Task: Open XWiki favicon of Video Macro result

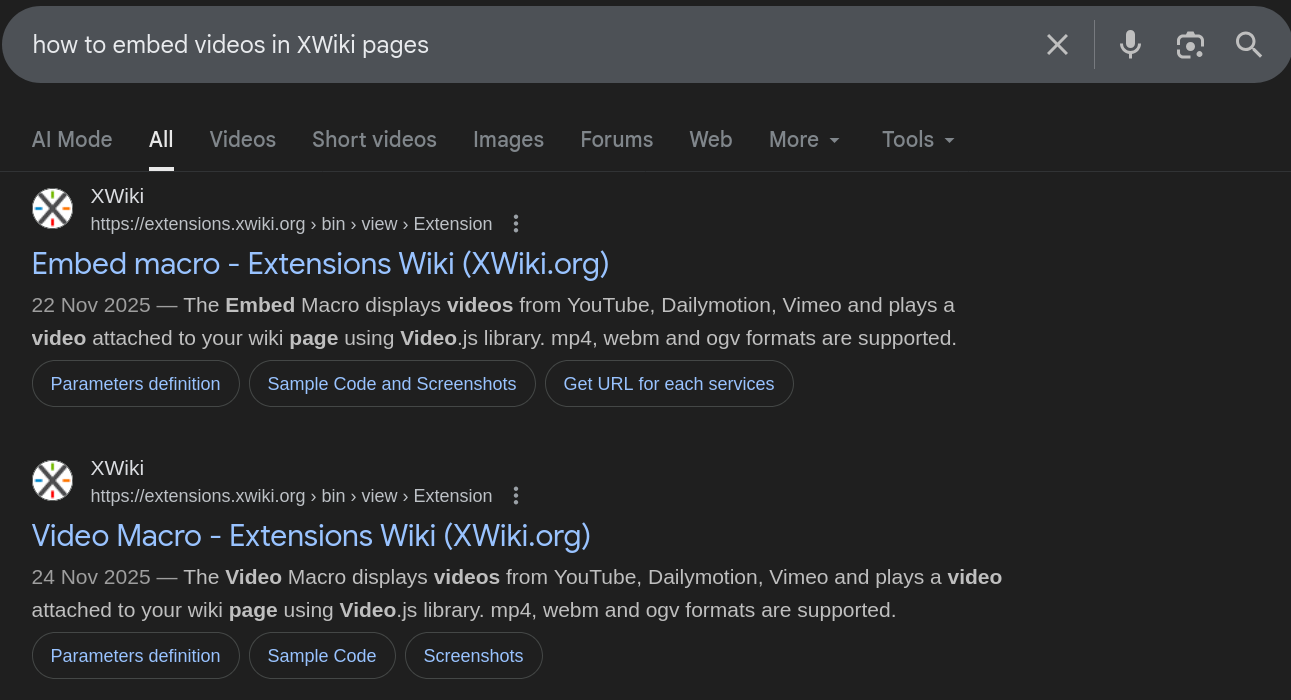Action: pyautogui.click(x=52, y=480)
